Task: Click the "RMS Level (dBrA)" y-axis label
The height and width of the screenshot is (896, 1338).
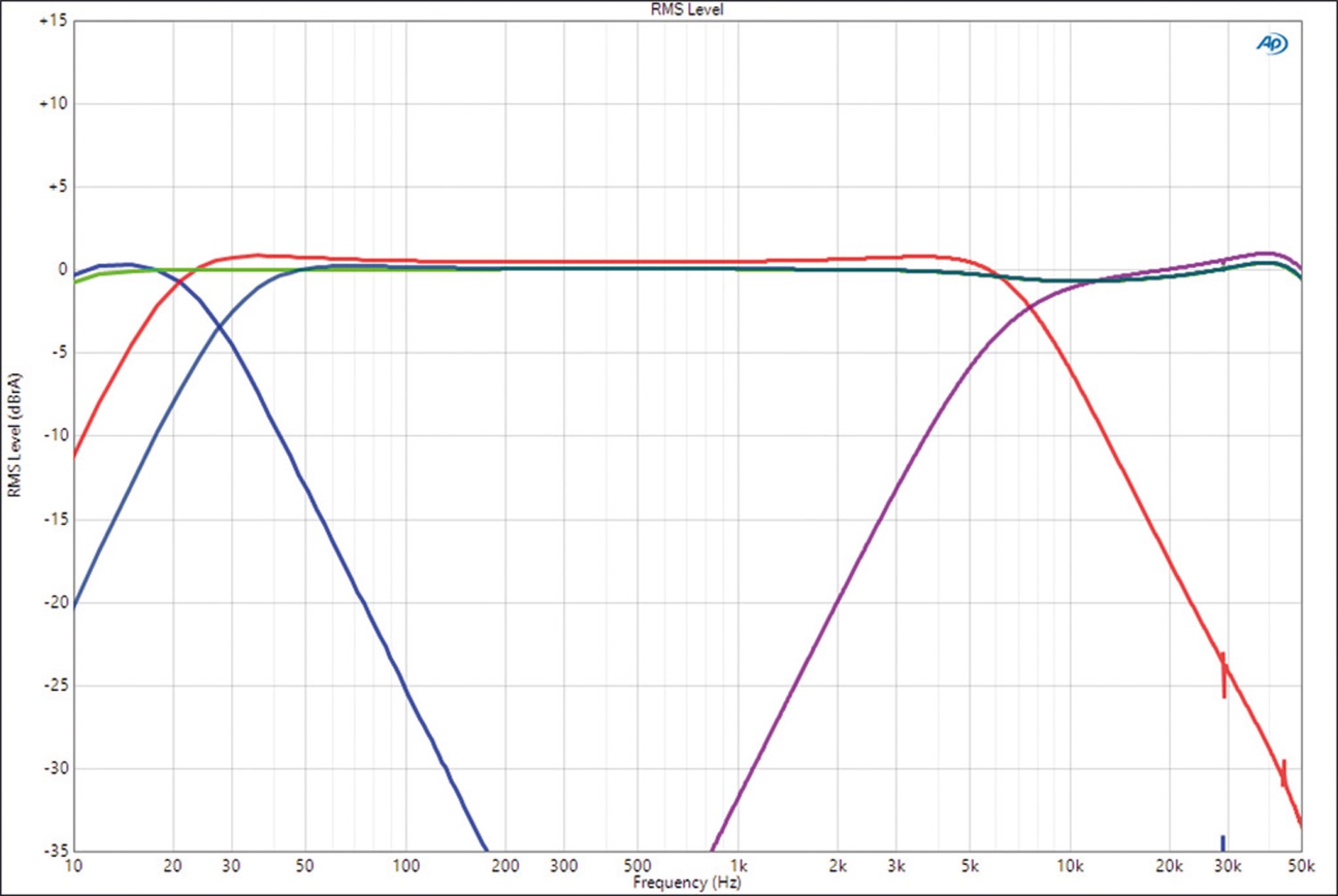Action: (x=14, y=435)
